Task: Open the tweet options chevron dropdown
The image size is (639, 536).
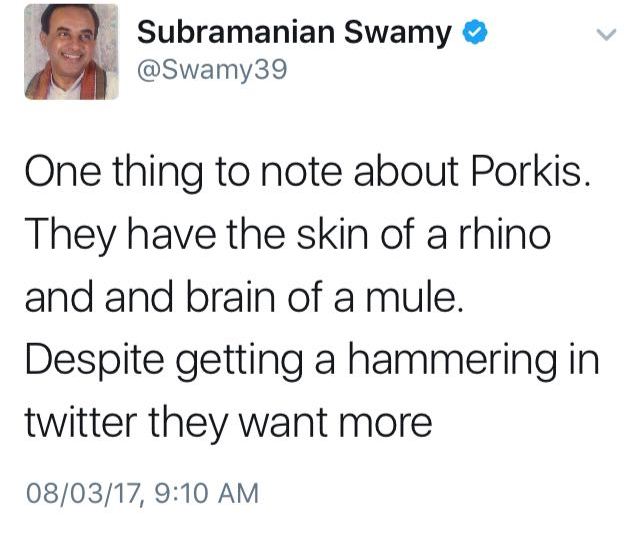Action: pyautogui.click(x=605, y=35)
